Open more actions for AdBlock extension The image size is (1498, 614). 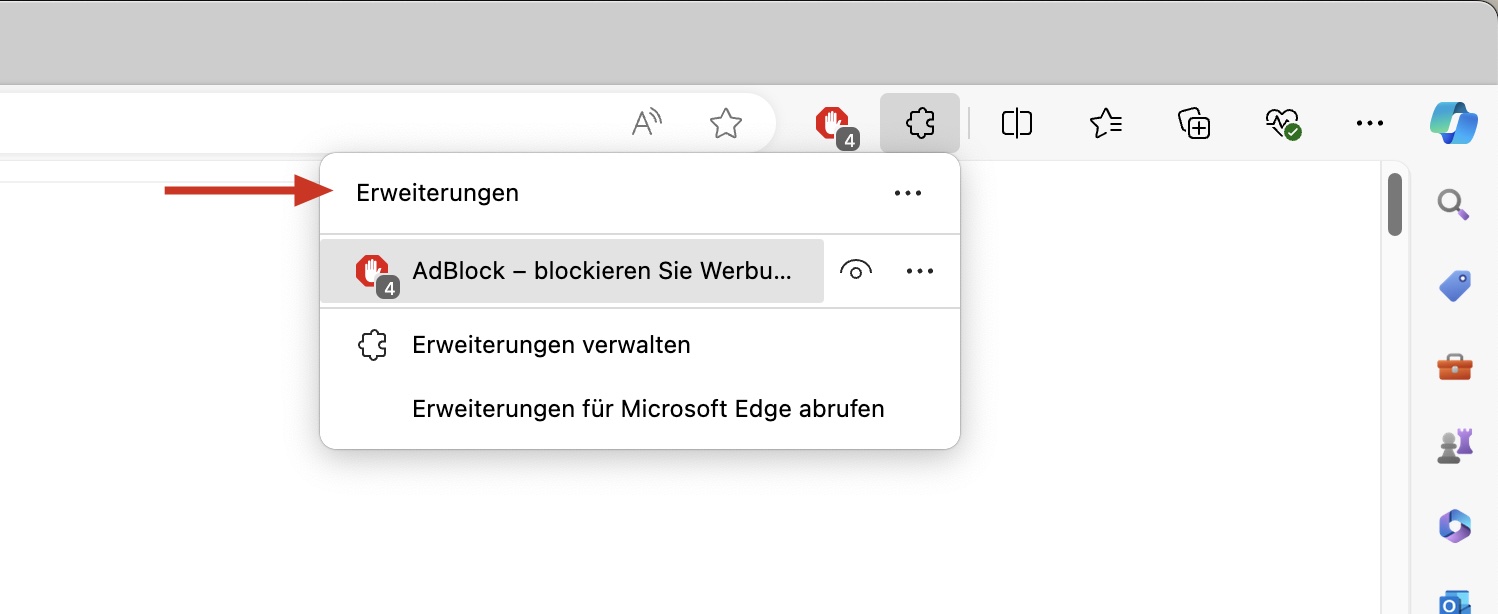919,270
